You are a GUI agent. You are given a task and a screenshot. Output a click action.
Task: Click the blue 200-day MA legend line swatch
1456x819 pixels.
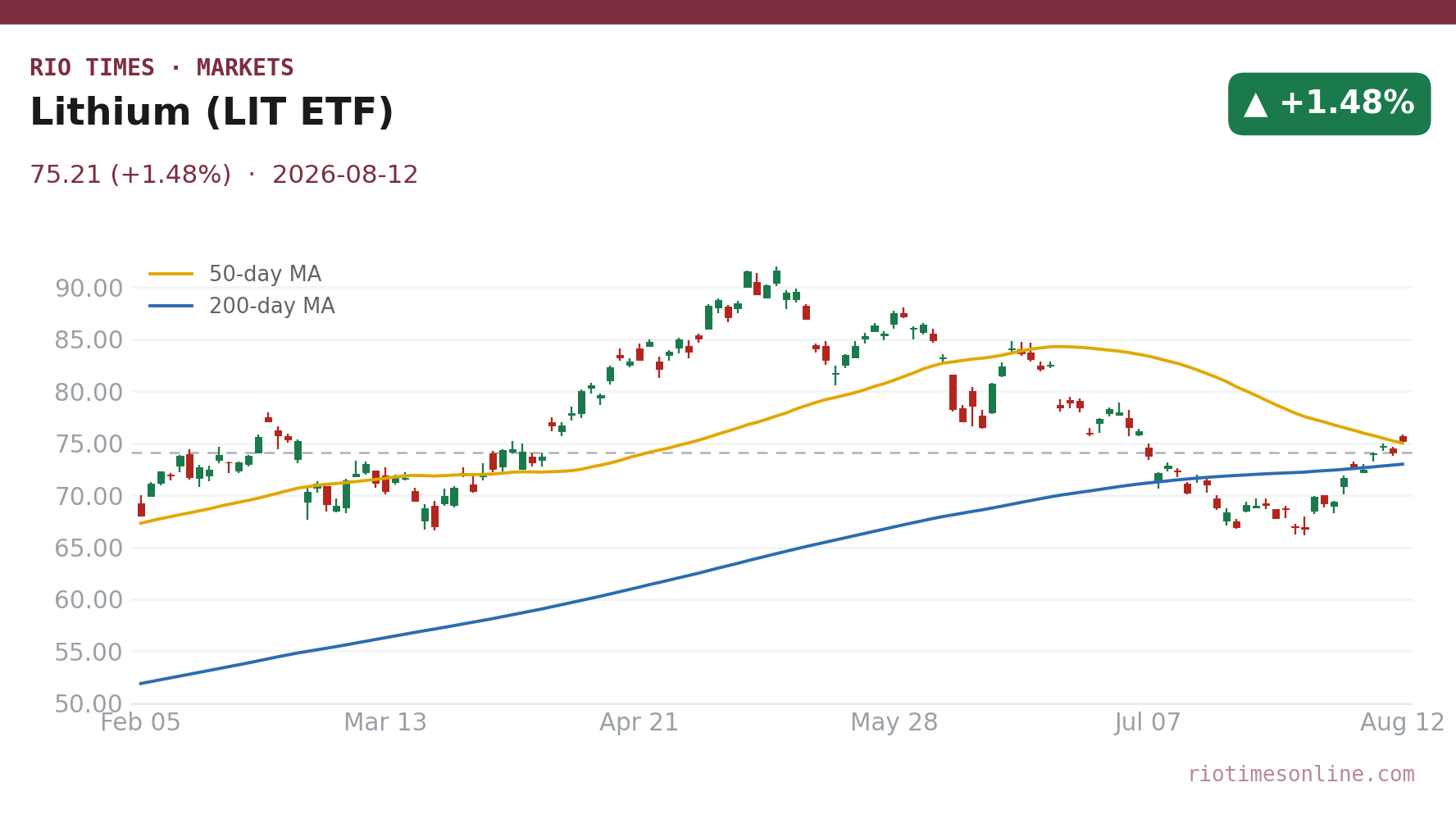(x=171, y=306)
